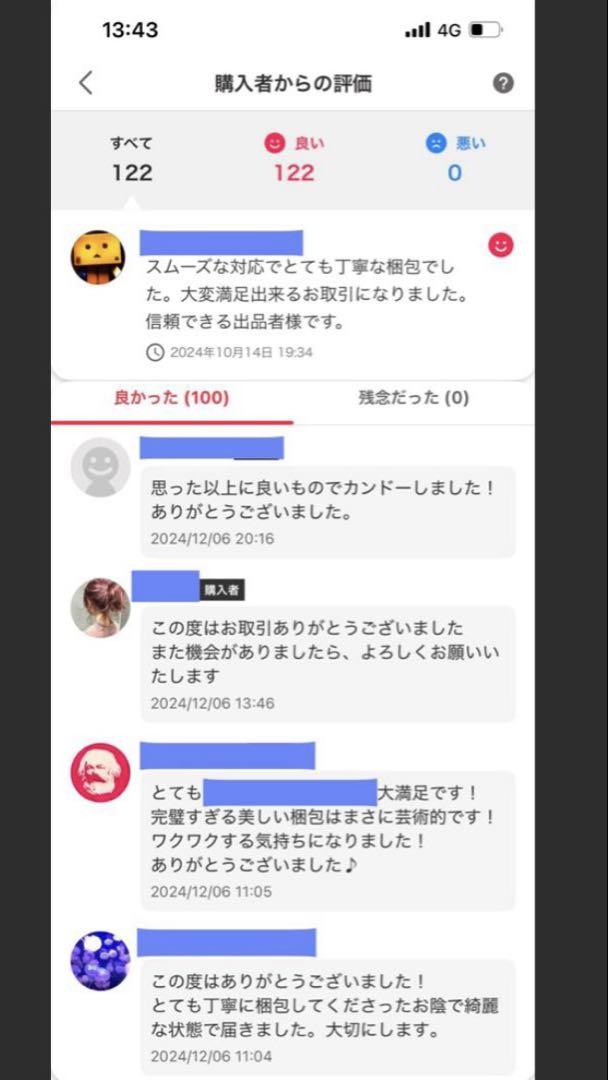Open the gray default smiley avatar
This screenshot has height=1080, width=608.
pos(101,467)
